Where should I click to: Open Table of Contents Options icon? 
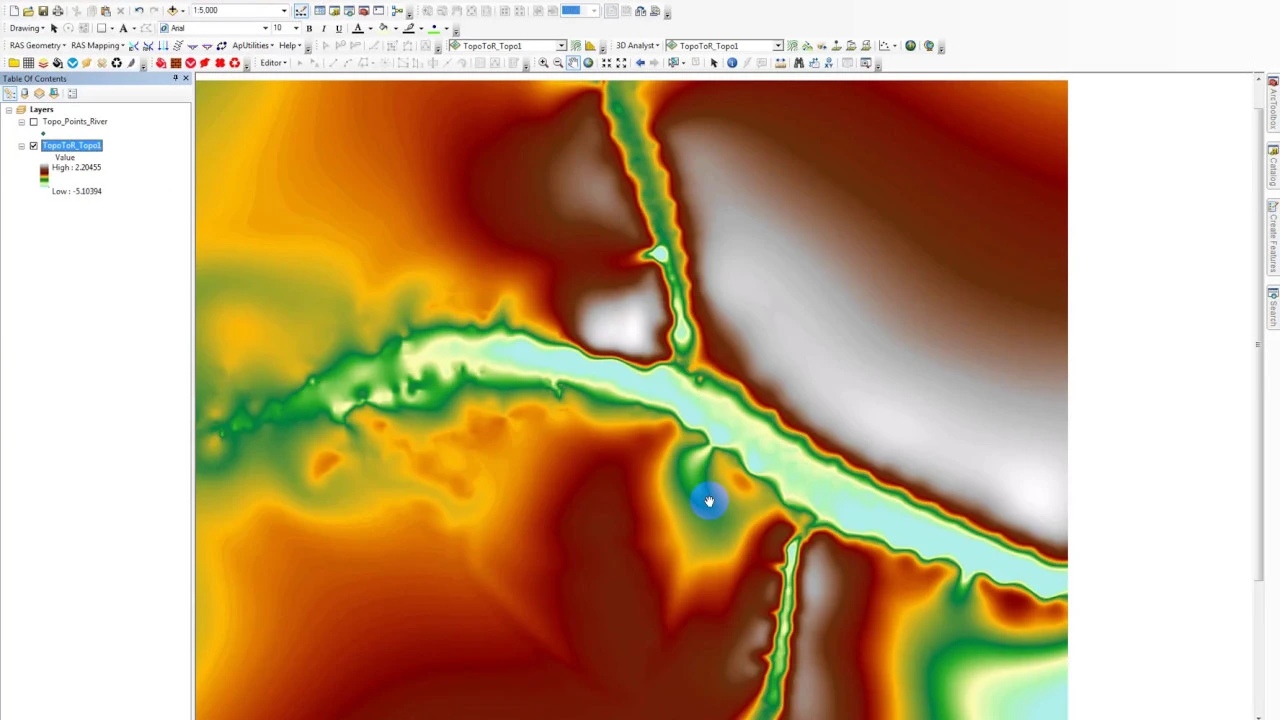click(72, 93)
